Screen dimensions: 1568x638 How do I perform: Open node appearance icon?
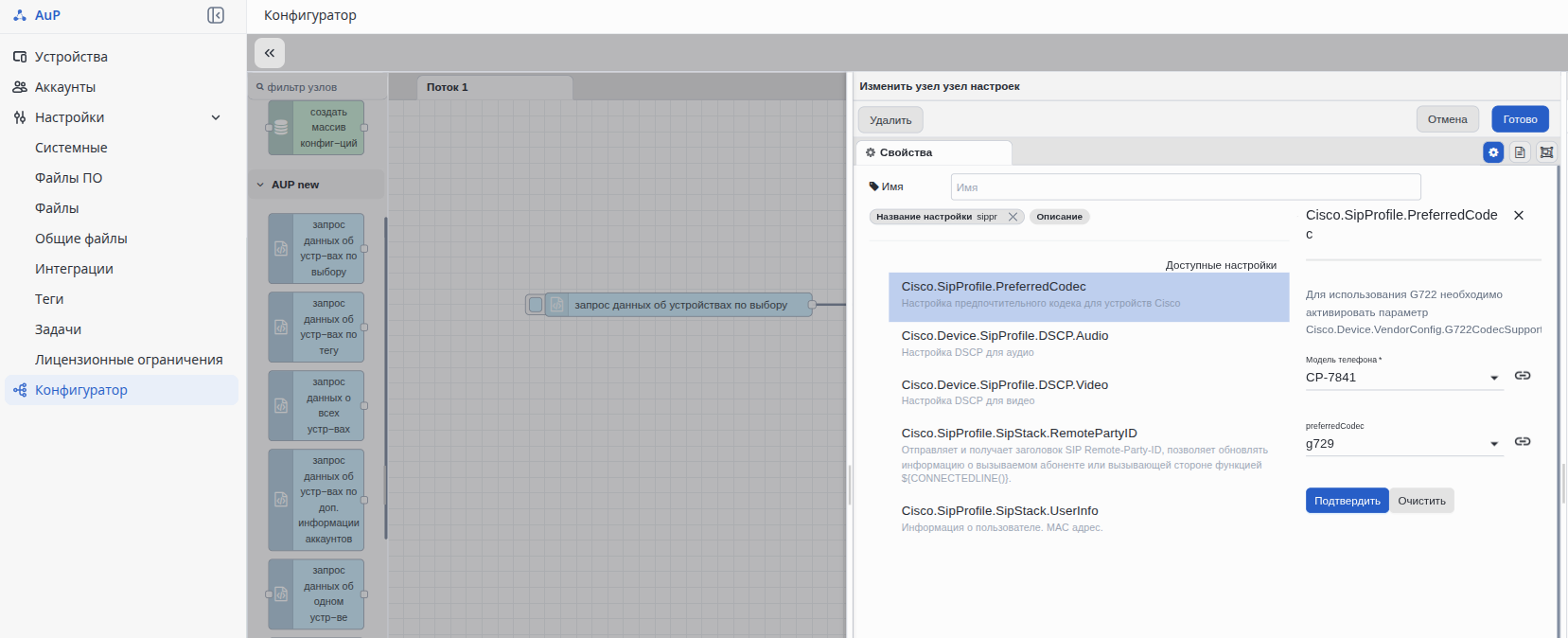[1546, 151]
